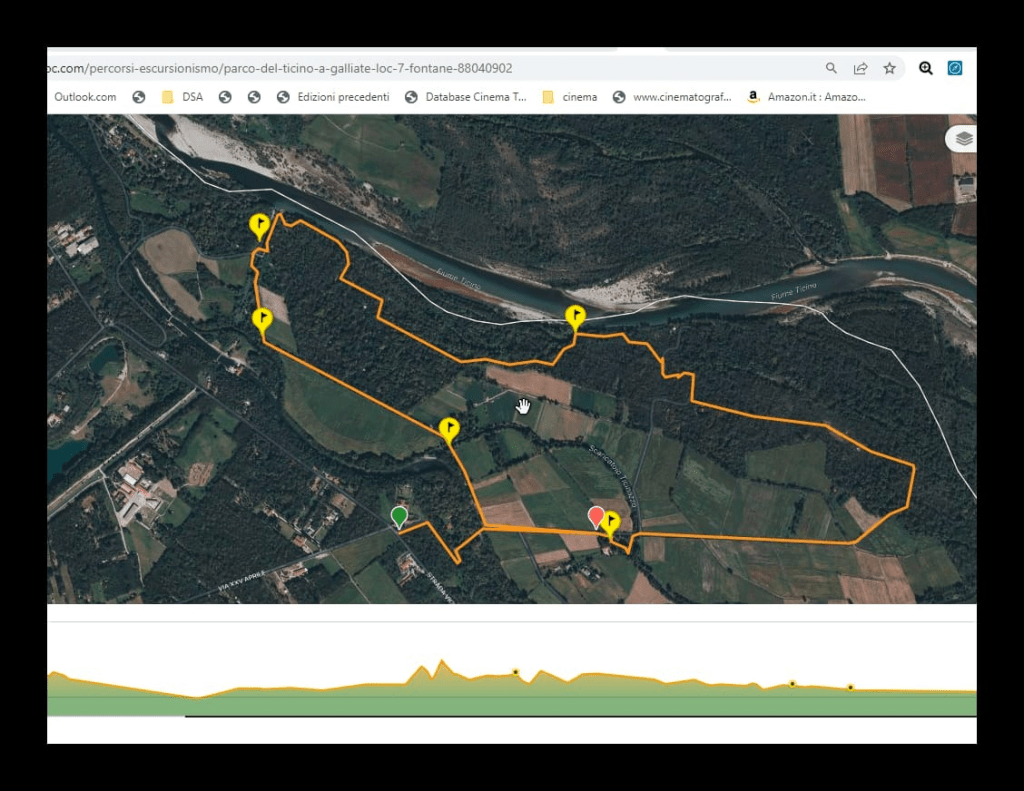Click yellow flag adjacent to red end marker

tap(610, 522)
